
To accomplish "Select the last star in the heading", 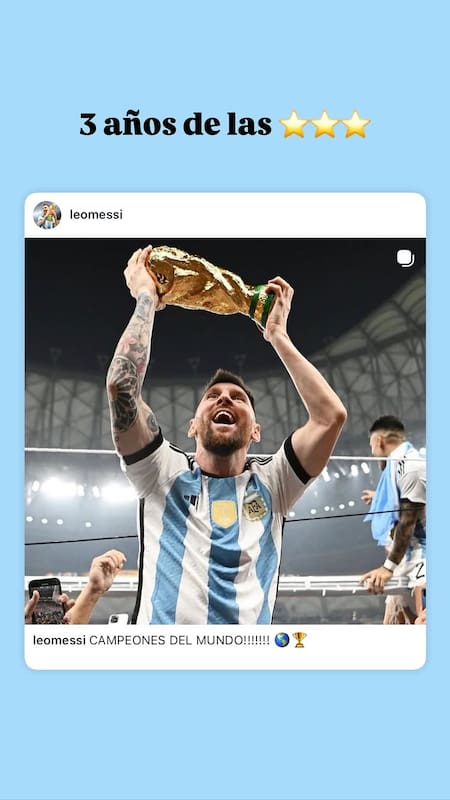I will (356, 124).
